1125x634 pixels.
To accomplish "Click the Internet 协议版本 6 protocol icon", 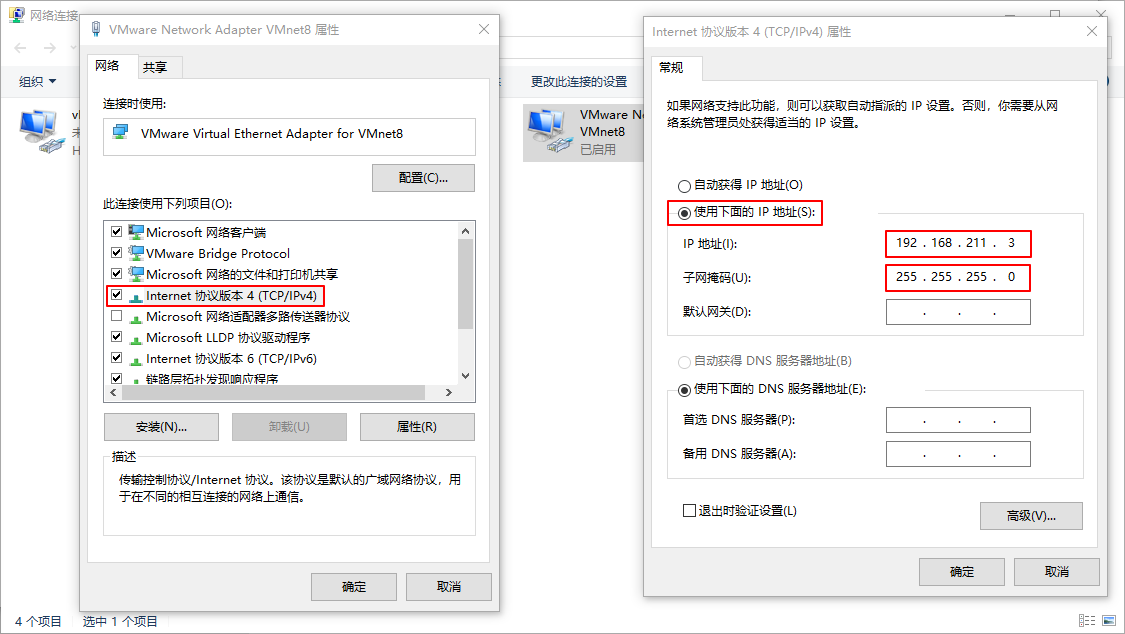I will pos(136,358).
